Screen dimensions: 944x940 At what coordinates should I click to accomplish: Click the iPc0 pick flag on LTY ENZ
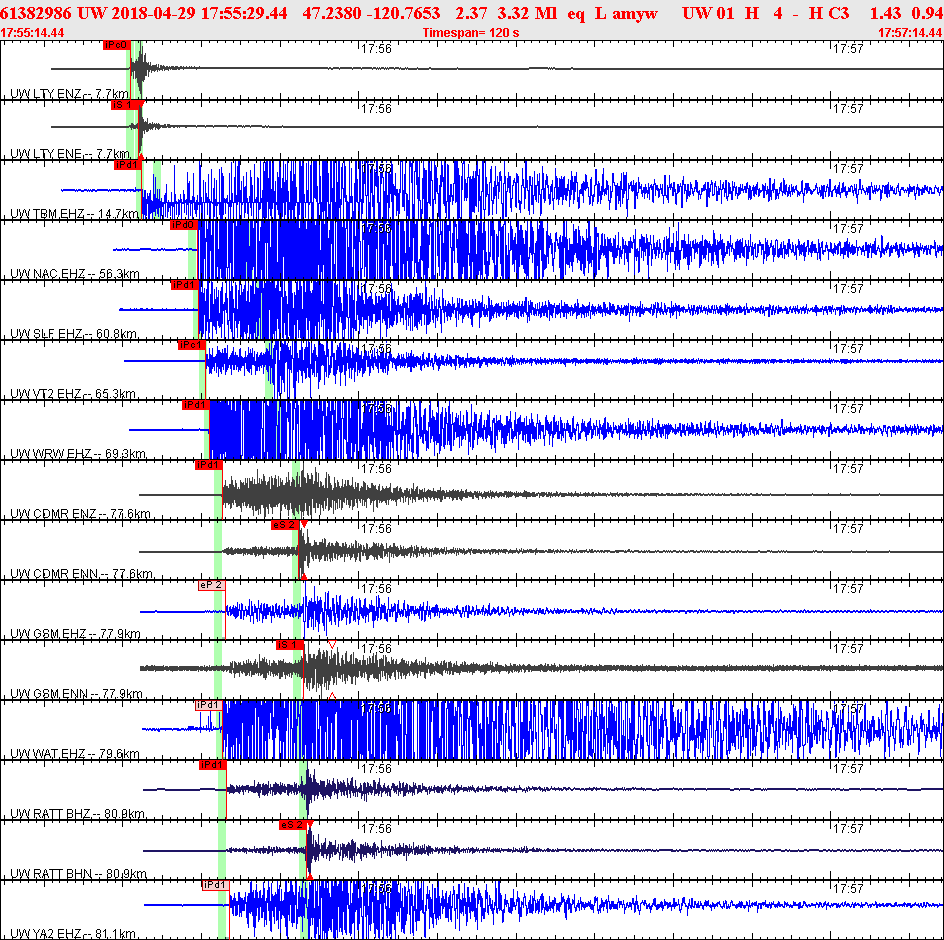116,45
